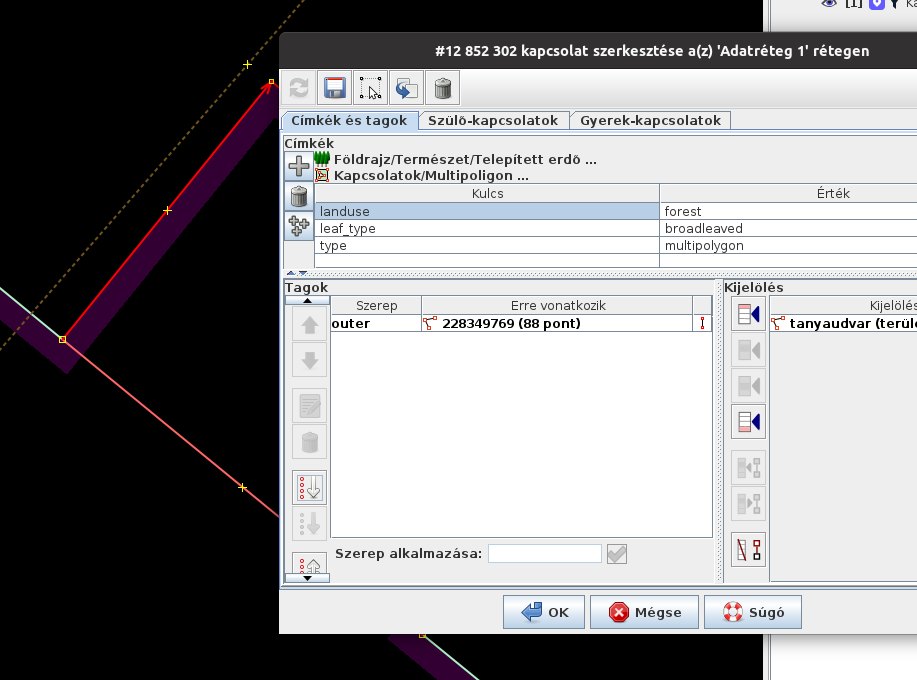Open the Szülő-kapcsolatok tab
917x680 pixels.
coord(493,120)
